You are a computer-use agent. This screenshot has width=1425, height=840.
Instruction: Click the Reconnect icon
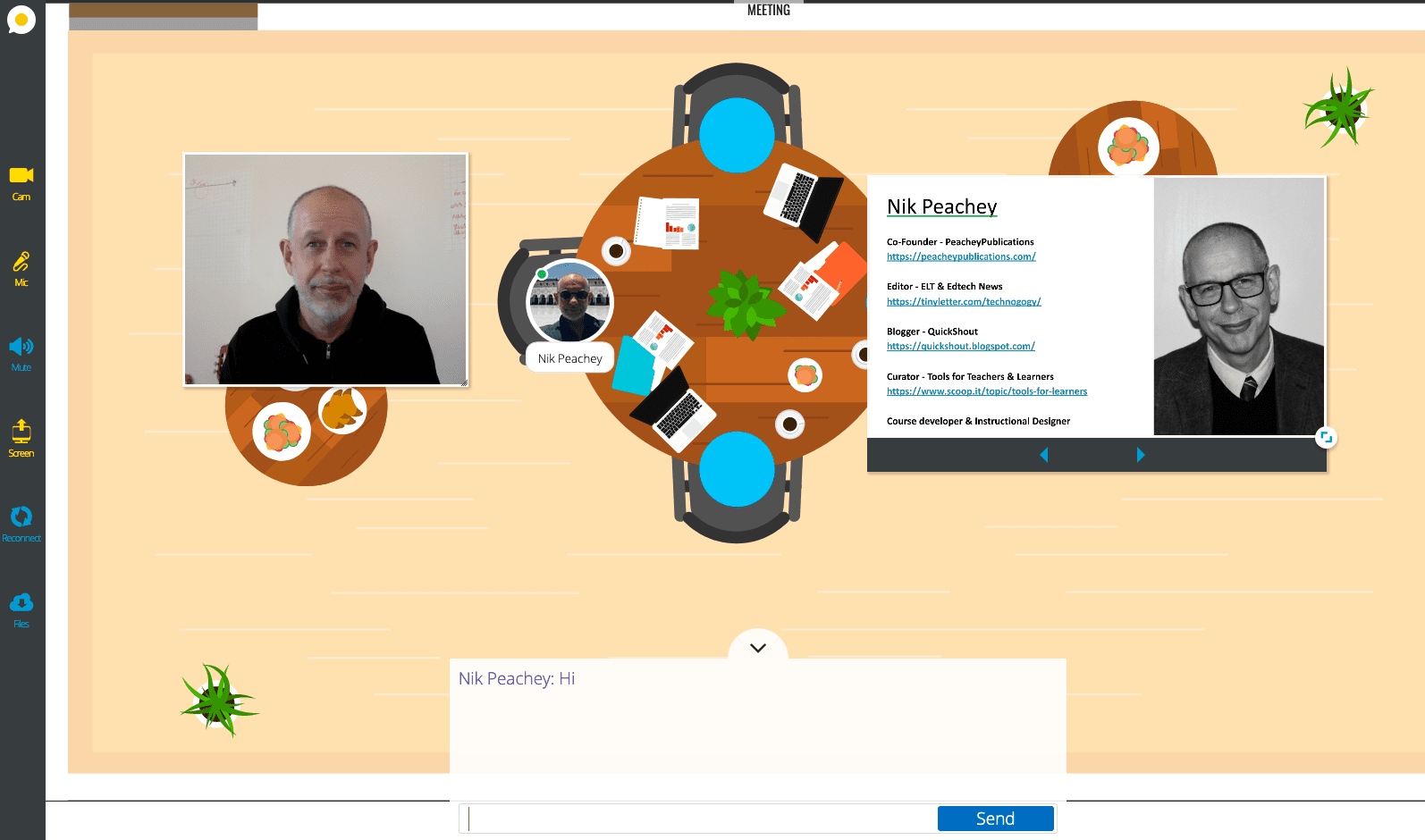pyautogui.click(x=21, y=517)
